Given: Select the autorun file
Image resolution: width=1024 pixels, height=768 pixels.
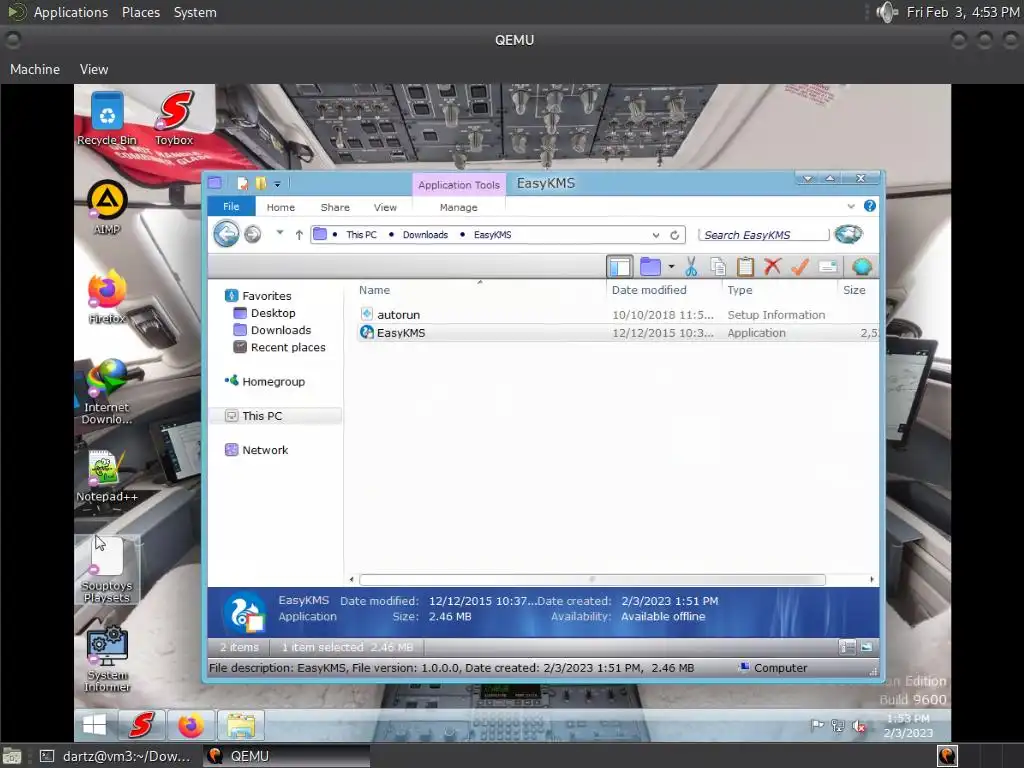Looking at the screenshot, I should pyautogui.click(x=398, y=315).
